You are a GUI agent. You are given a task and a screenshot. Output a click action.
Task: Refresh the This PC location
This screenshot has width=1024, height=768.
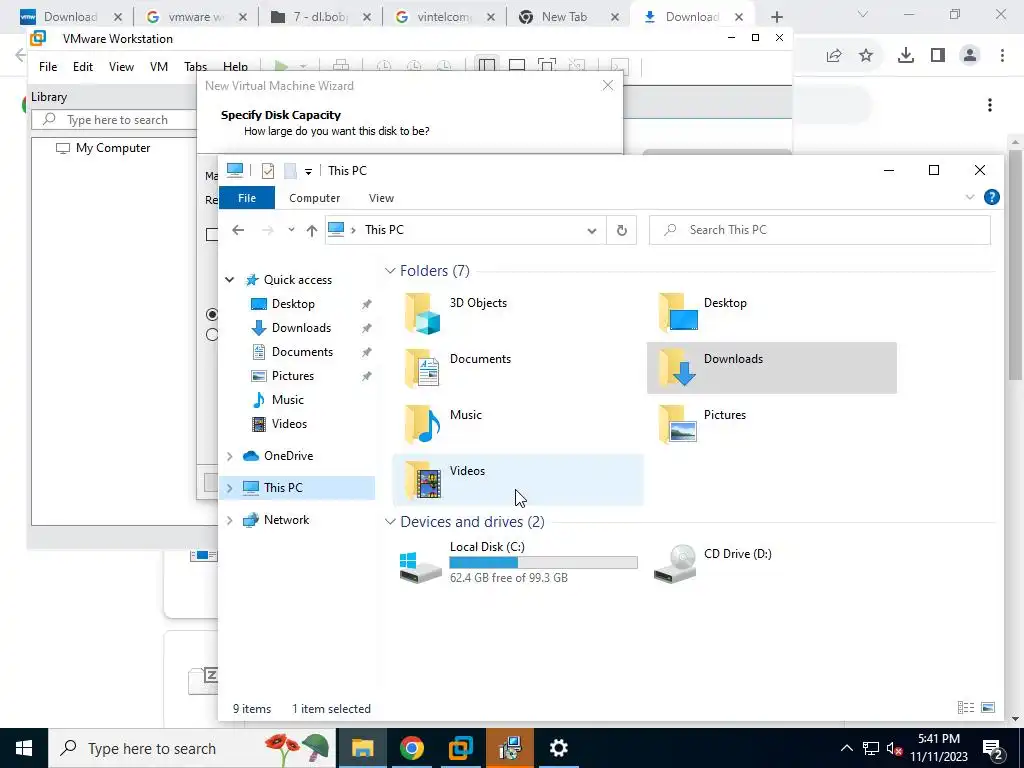pos(622,230)
